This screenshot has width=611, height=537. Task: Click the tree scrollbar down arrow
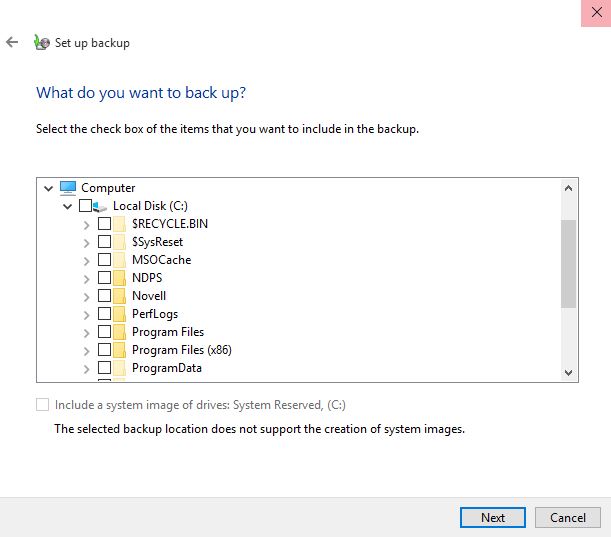point(568,373)
